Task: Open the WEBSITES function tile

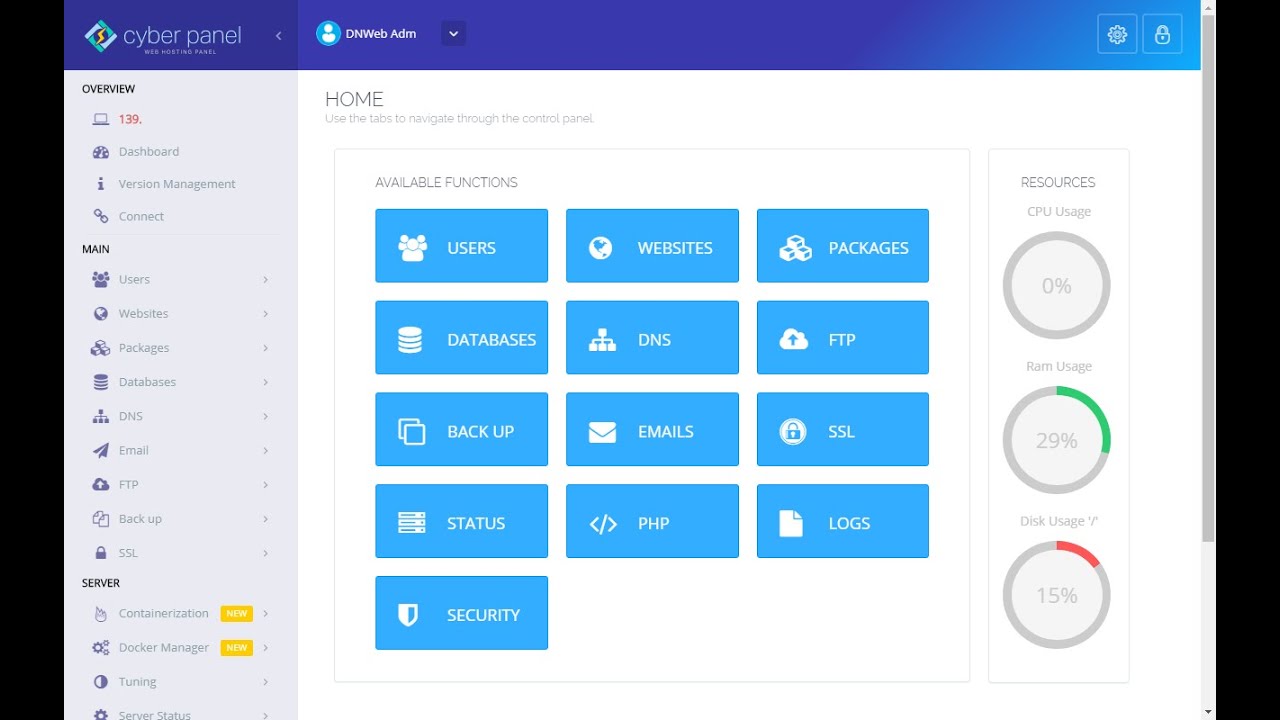Action: 652,246
